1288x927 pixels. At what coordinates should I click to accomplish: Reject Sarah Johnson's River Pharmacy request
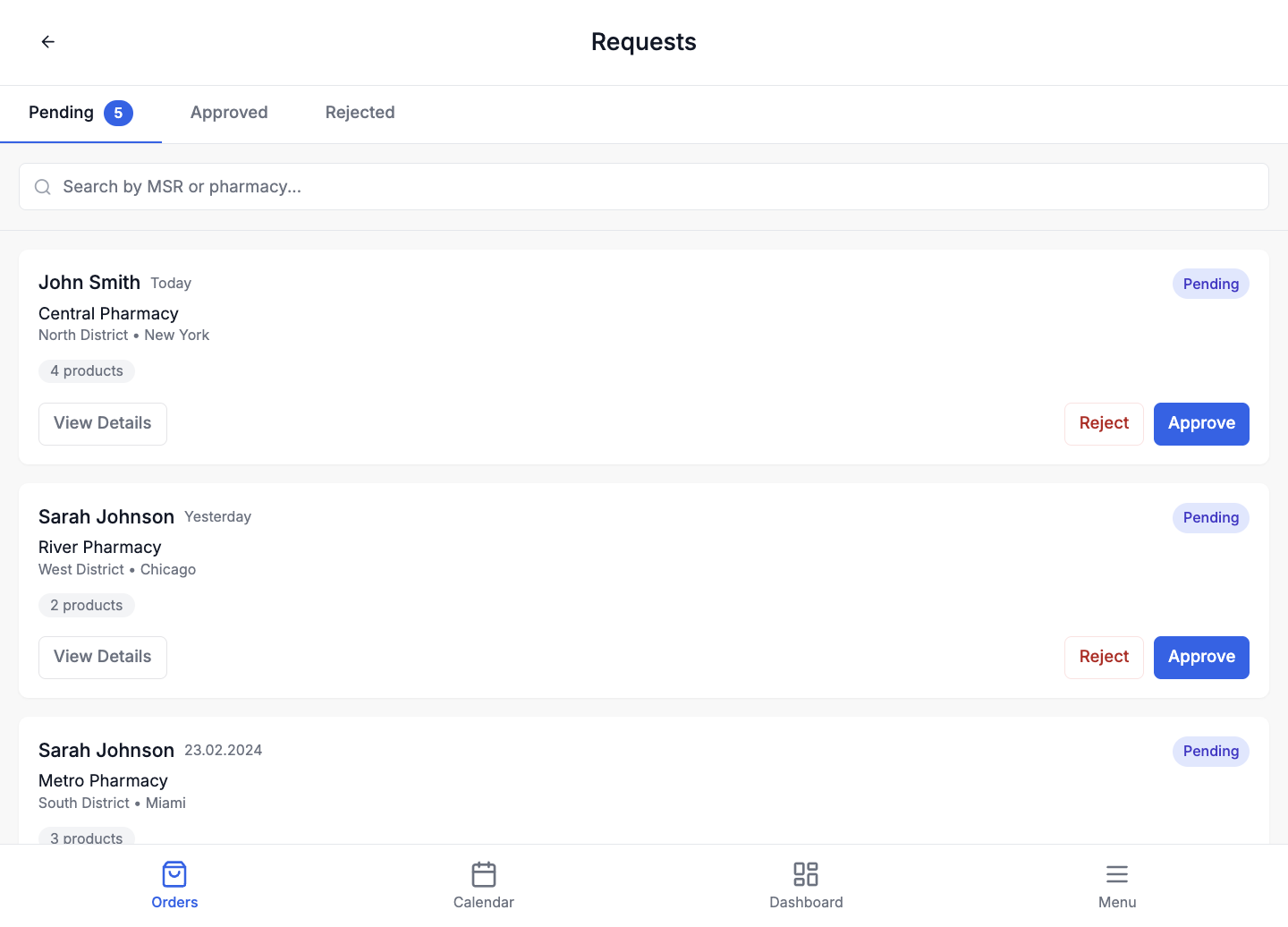[x=1104, y=658]
